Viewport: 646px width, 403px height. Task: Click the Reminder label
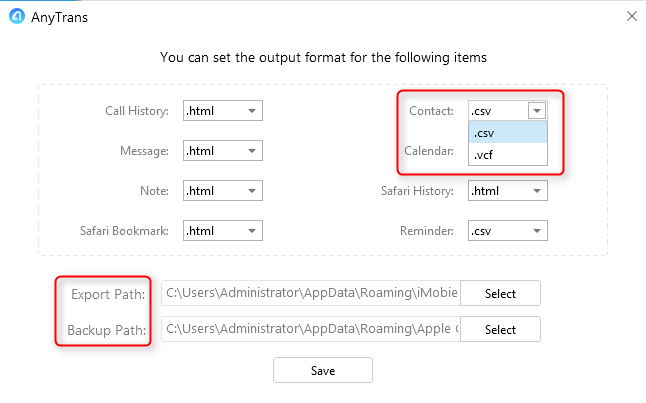(x=427, y=231)
